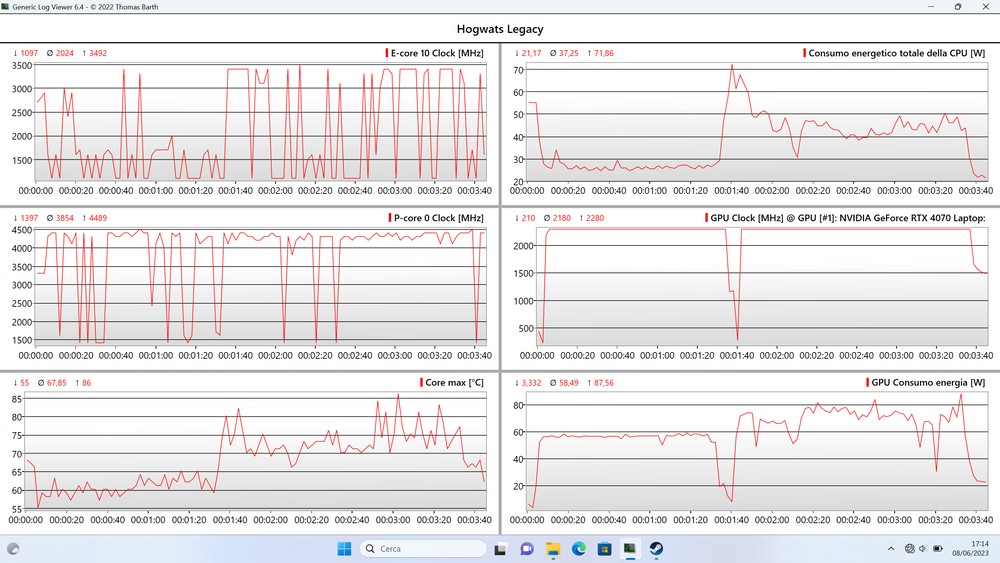The image size is (1000, 563).
Task: Click the Core max [°C] label
Action: pos(454,383)
